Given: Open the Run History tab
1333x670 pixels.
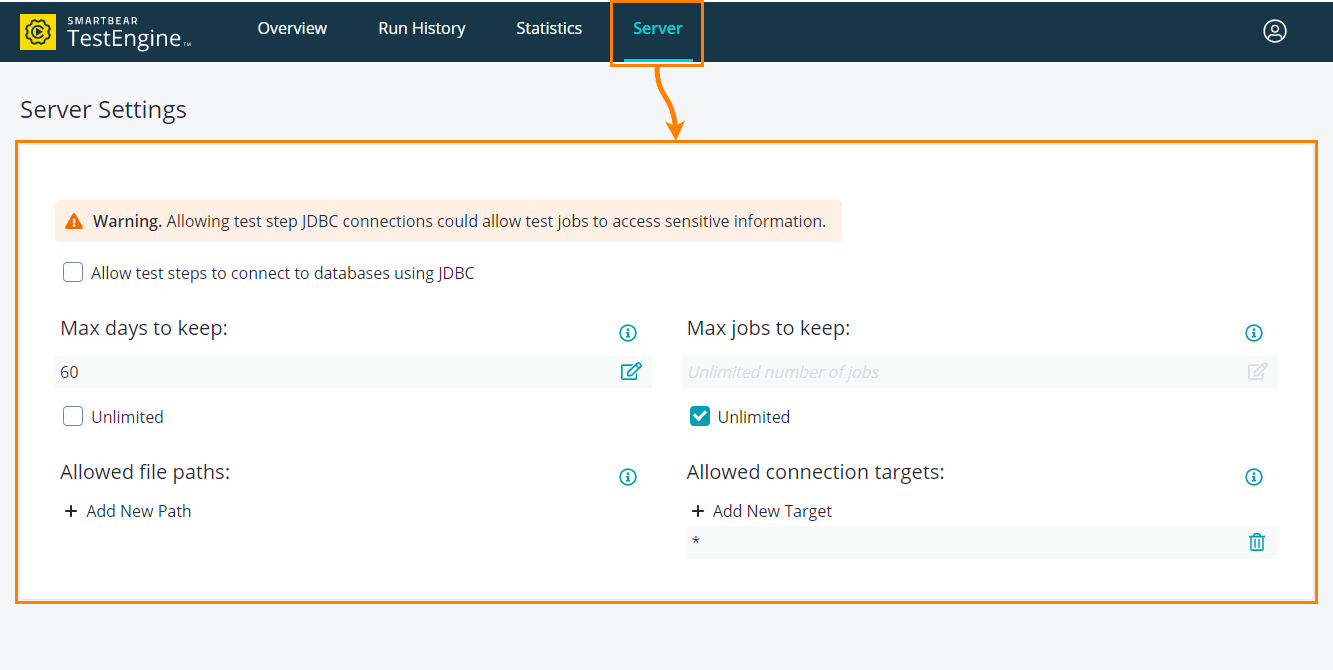Looking at the screenshot, I should pos(421,28).
